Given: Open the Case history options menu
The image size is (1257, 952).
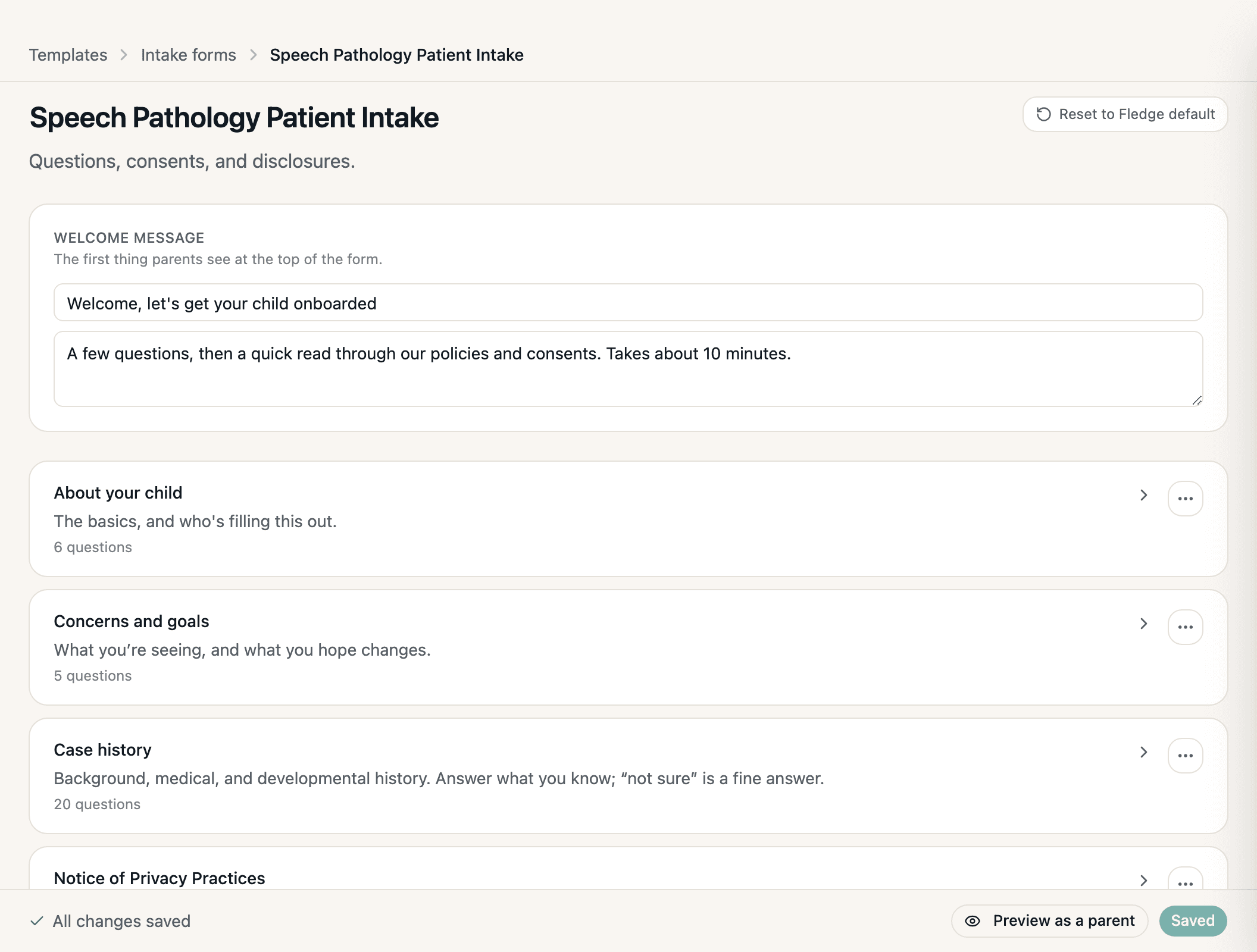Looking at the screenshot, I should click(1185, 756).
